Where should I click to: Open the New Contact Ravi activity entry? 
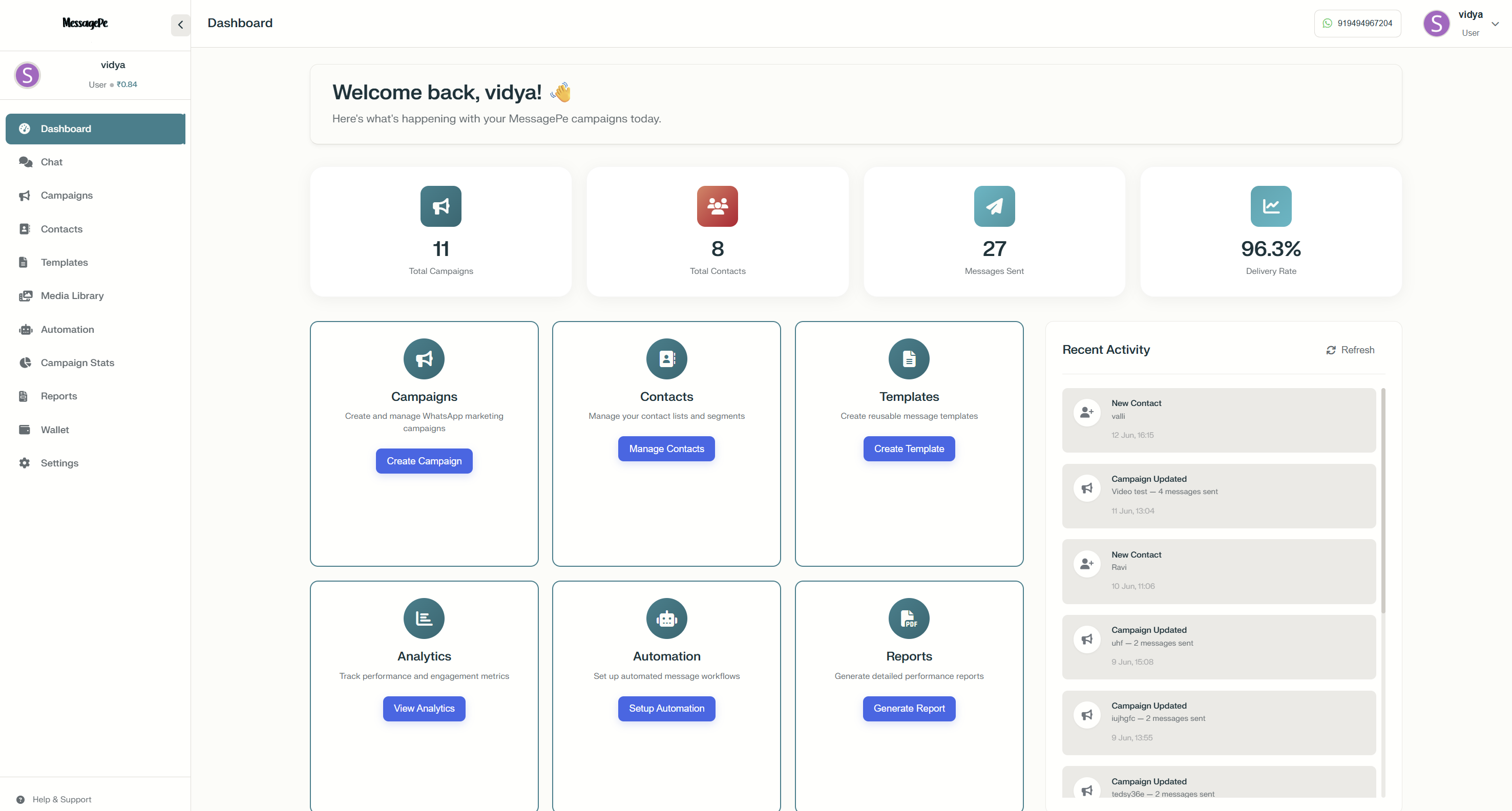(x=1219, y=571)
